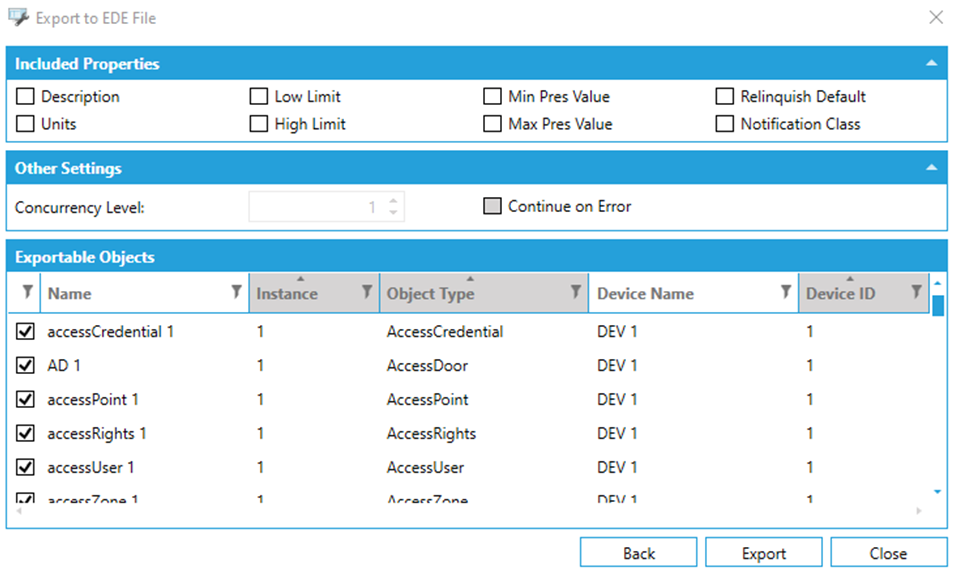Select the AccessDoor object type cell
The height and width of the screenshot is (571, 954).
pyautogui.click(x=427, y=366)
